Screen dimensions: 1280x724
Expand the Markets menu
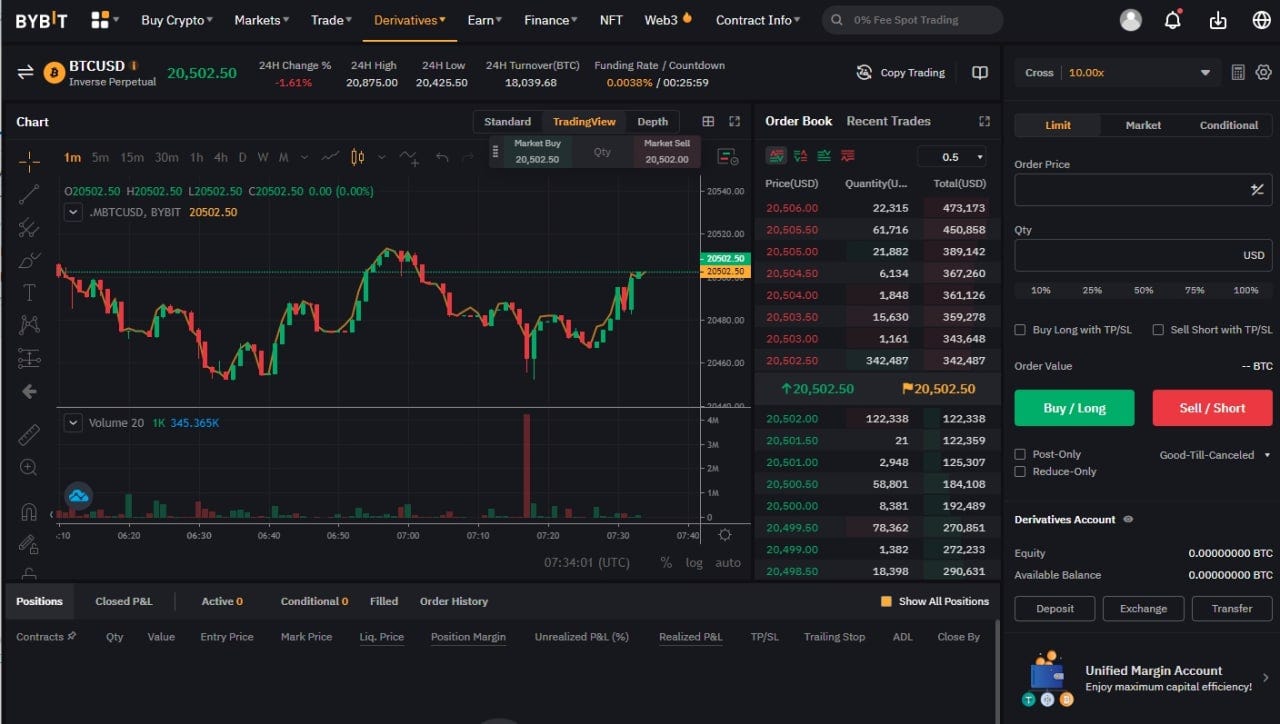tap(261, 20)
